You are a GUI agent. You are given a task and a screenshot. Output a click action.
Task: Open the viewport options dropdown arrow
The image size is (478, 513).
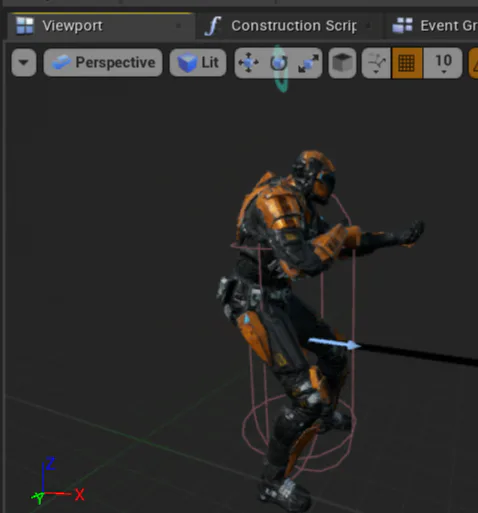(24, 63)
